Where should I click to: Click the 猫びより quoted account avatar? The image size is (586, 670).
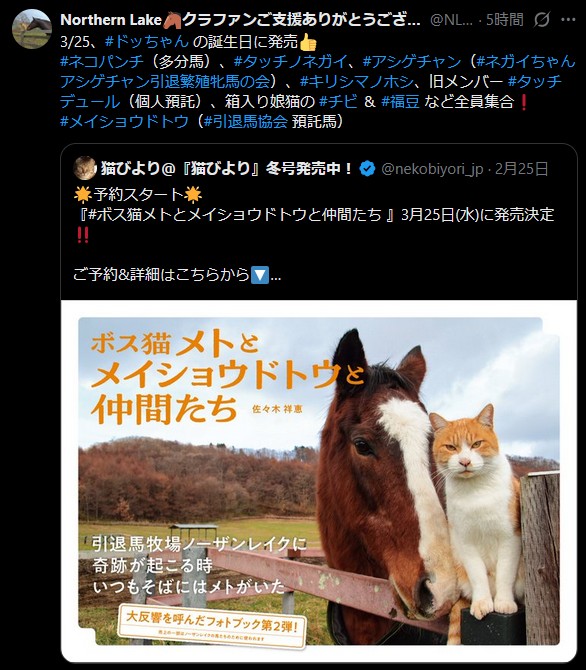[x=85, y=168]
